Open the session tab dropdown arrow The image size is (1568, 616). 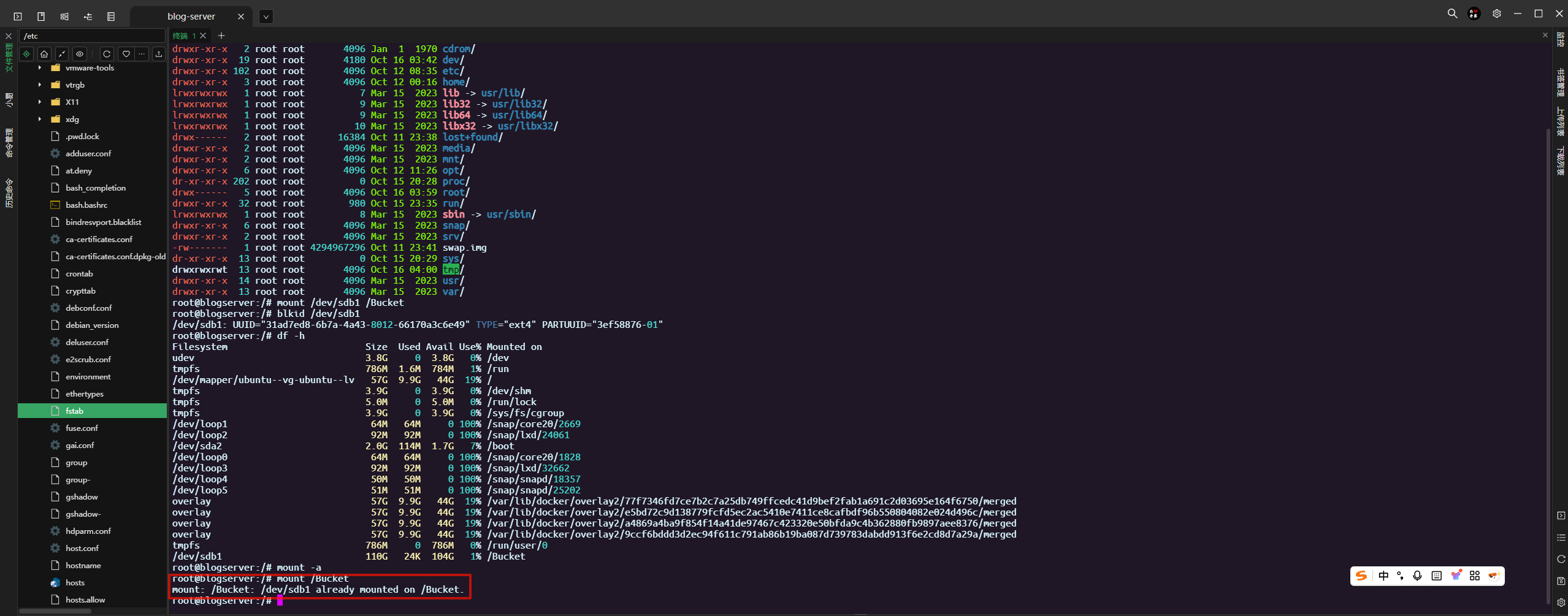[x=266, y=17]
